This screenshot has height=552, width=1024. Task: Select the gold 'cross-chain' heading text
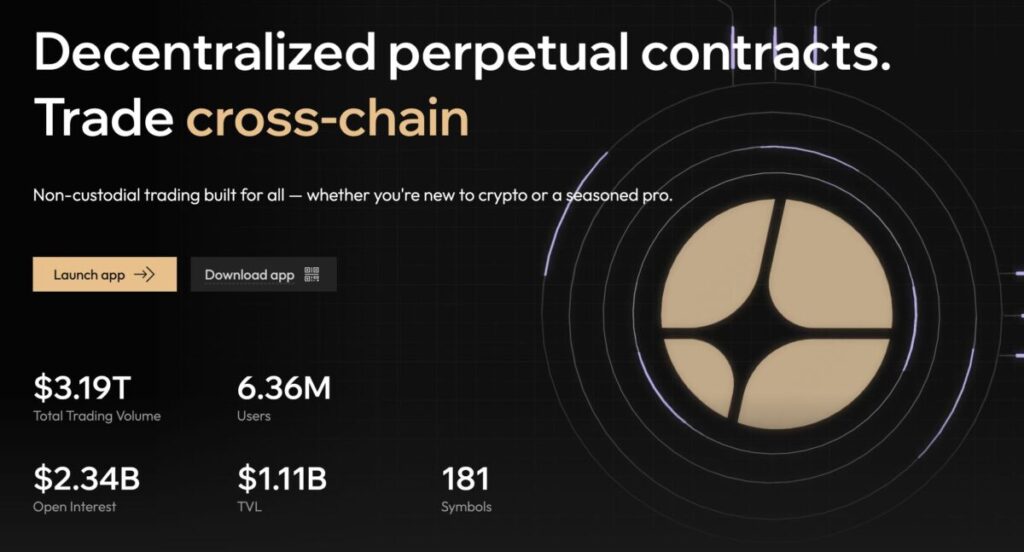(x=328, y=120)
